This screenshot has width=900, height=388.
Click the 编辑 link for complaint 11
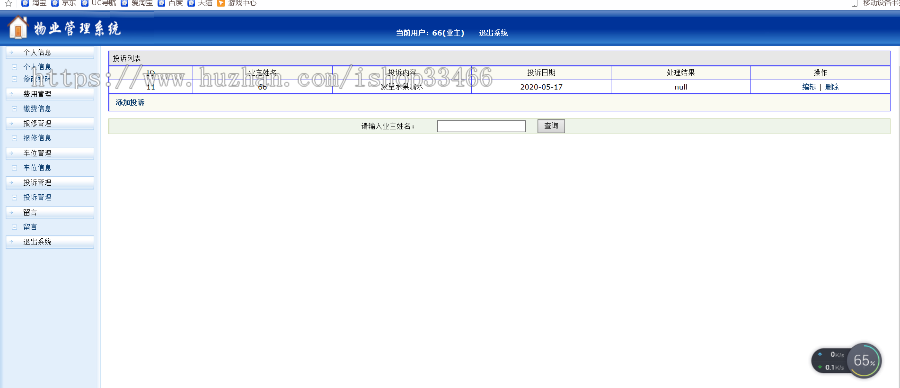click(x=809, y=87)
